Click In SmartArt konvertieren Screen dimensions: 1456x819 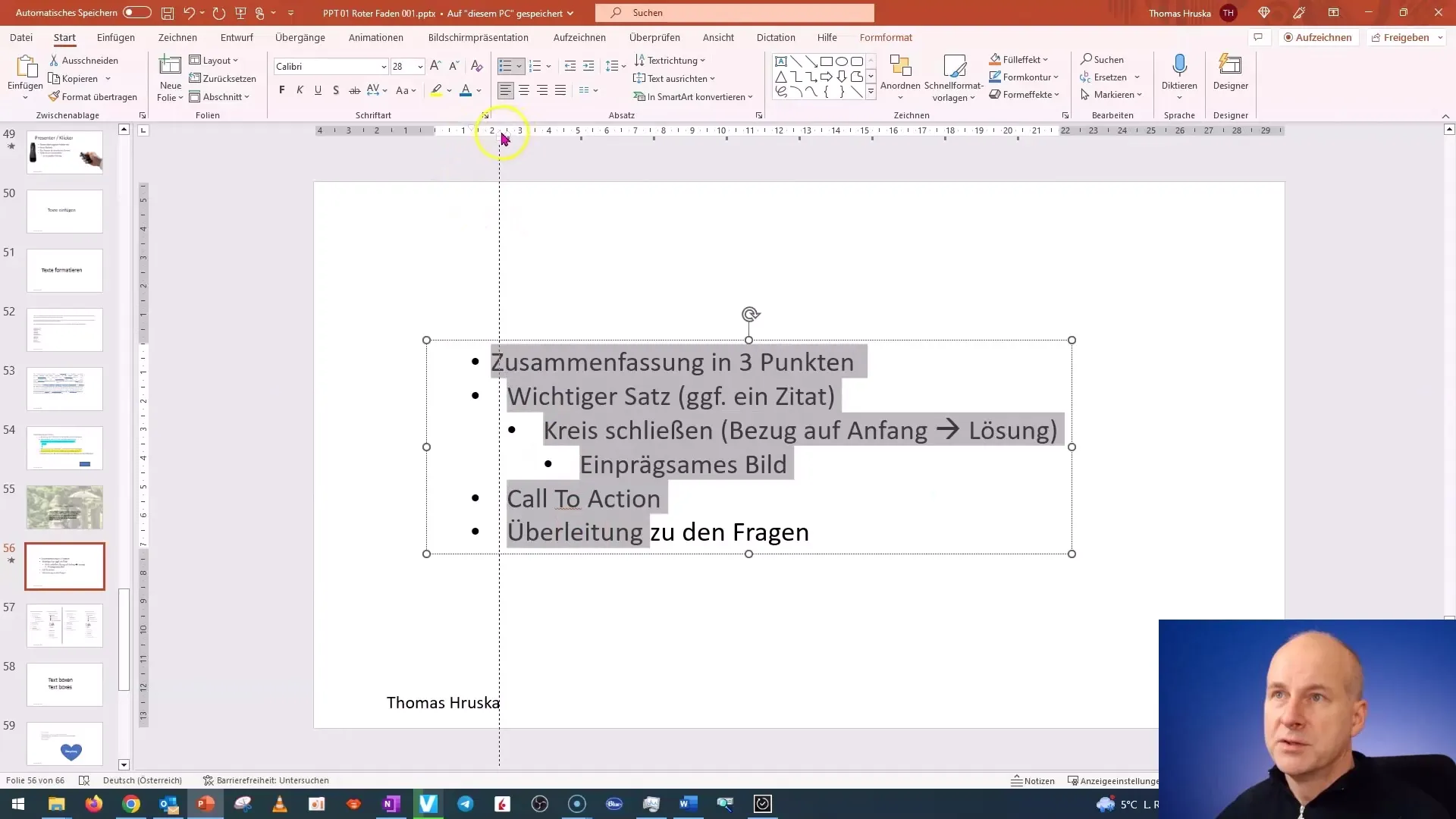click(693, 97)
